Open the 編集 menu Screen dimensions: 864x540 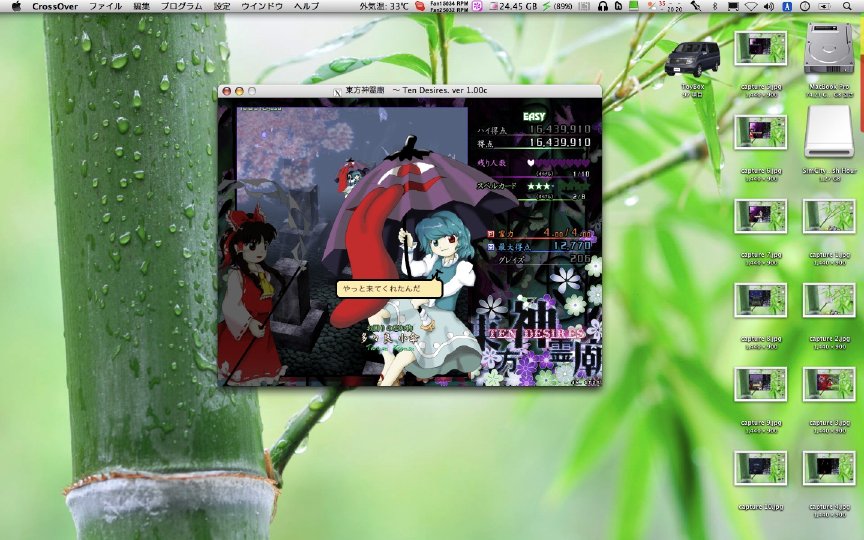click(141, 6)
